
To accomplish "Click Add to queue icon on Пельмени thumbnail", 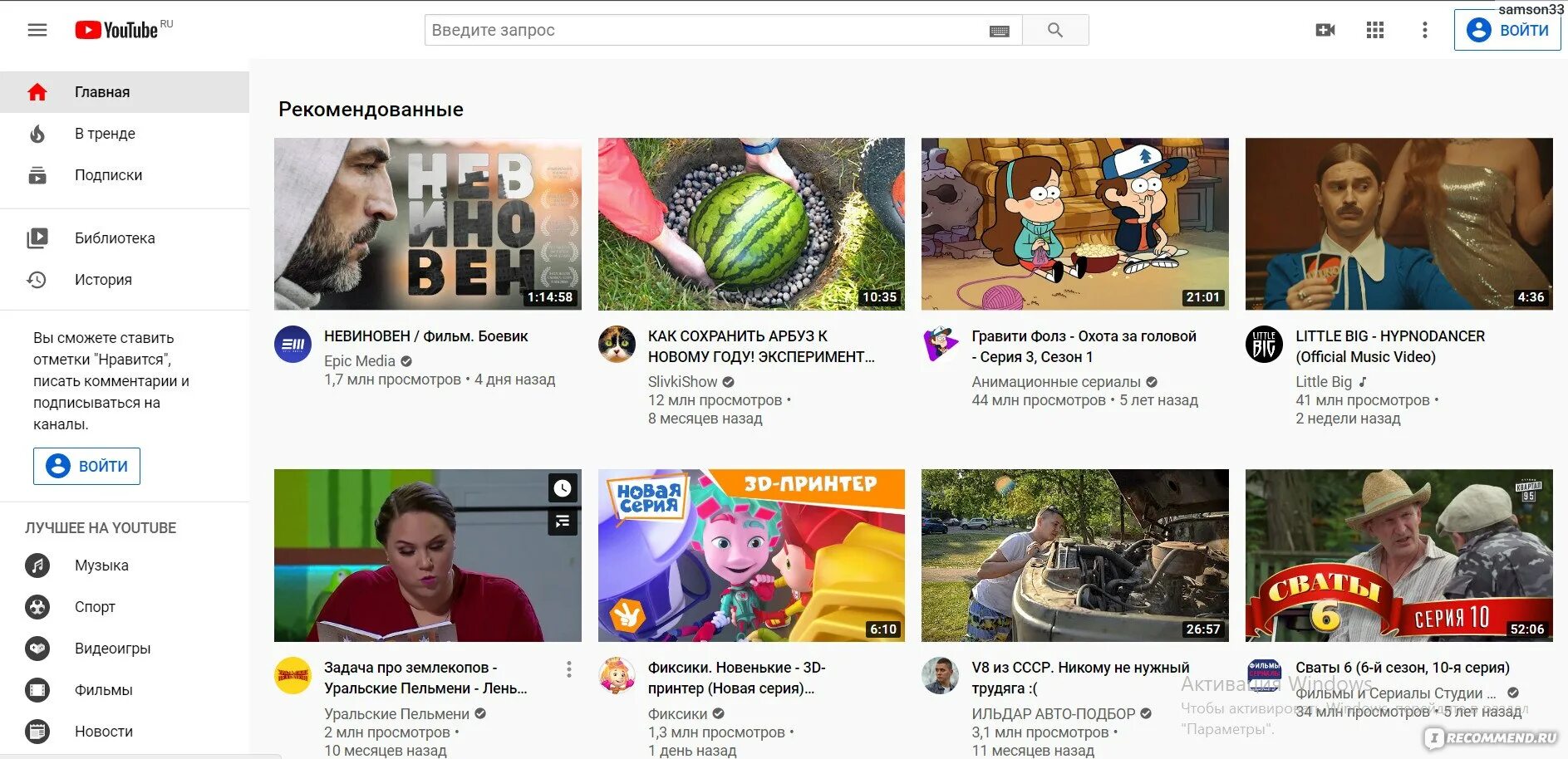I will click(563, 522).
